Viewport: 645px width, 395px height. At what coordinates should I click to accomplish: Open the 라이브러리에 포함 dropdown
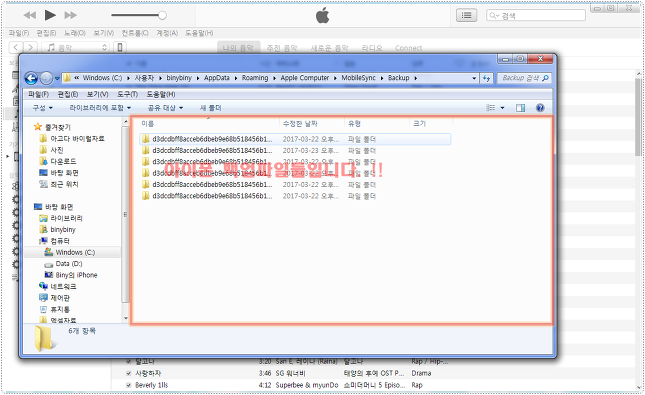coord(100,108)
